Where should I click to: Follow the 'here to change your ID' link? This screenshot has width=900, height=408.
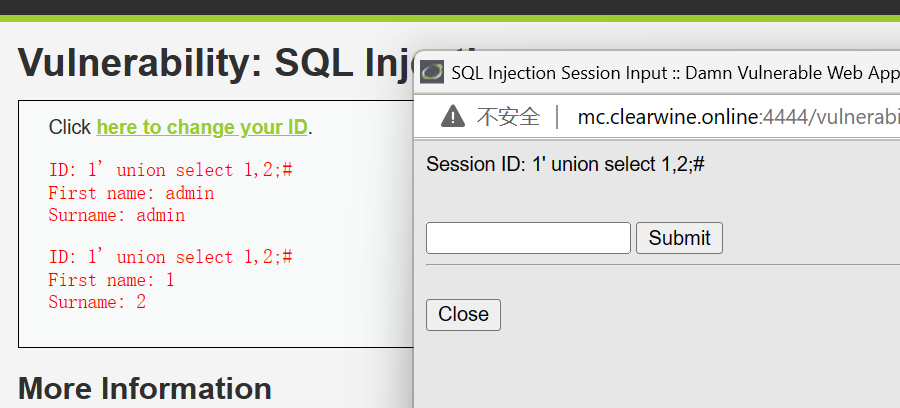[202, 127]
